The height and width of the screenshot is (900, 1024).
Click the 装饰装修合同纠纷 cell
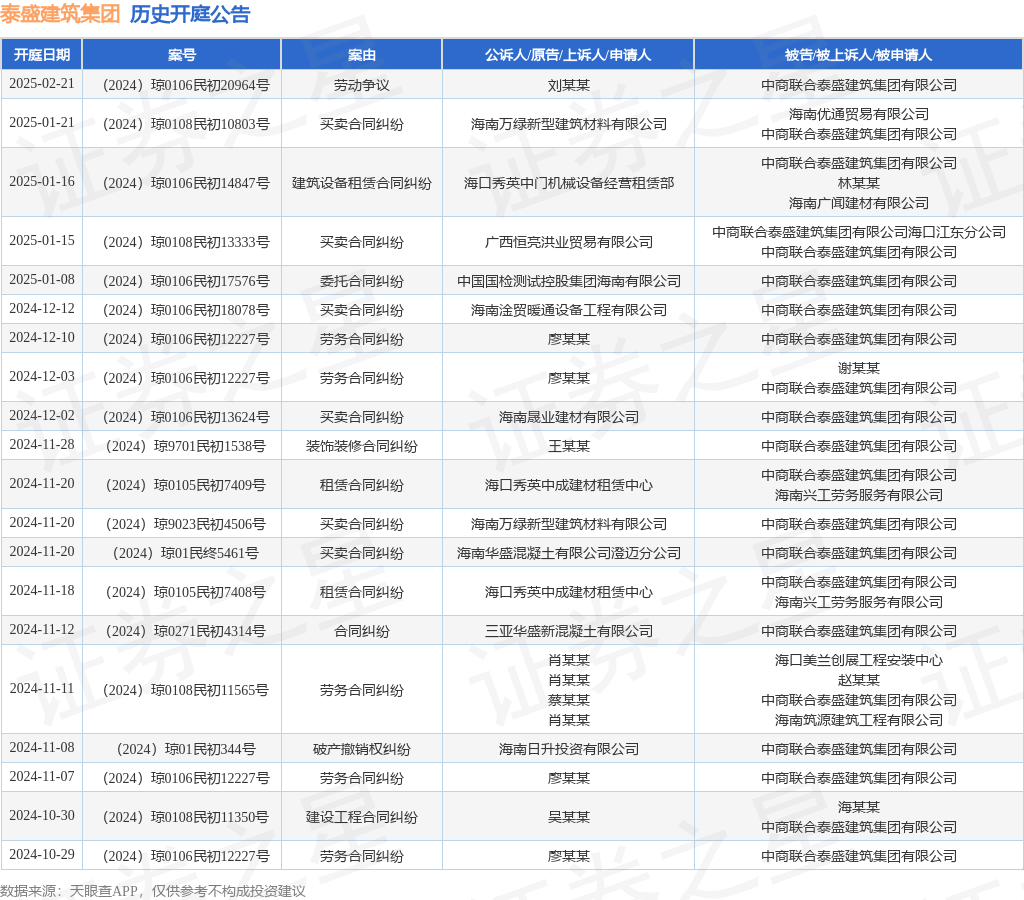(x=362, y=446)
